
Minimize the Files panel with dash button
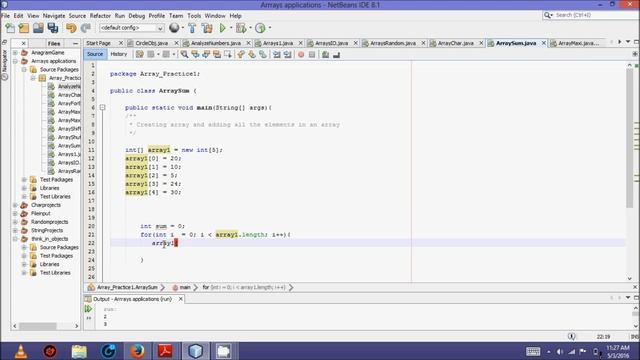[x=75, y=43]
